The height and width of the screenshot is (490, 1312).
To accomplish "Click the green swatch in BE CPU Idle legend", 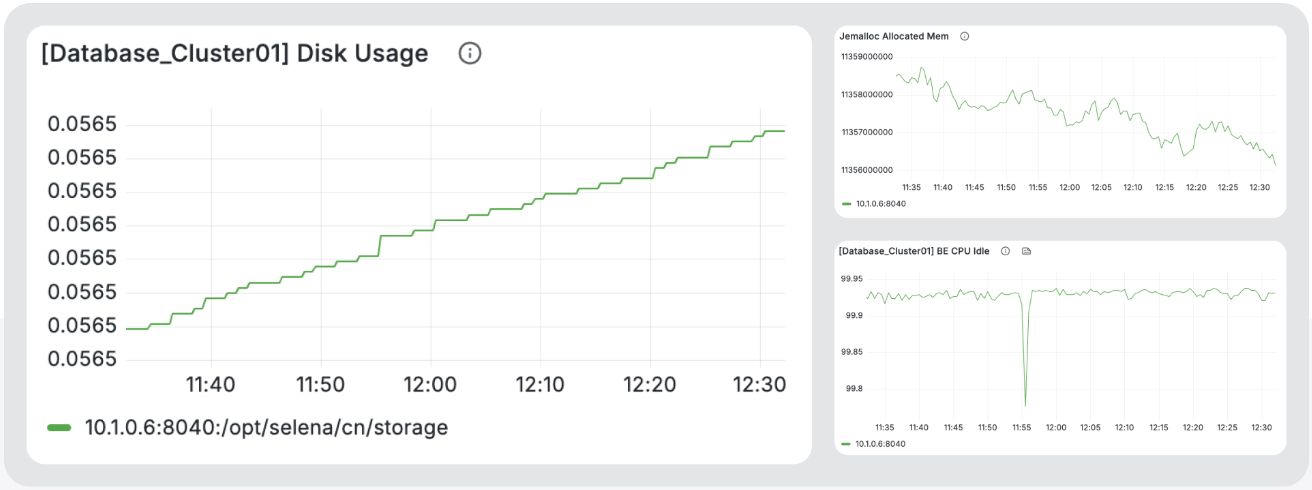I will pos(847,443).
